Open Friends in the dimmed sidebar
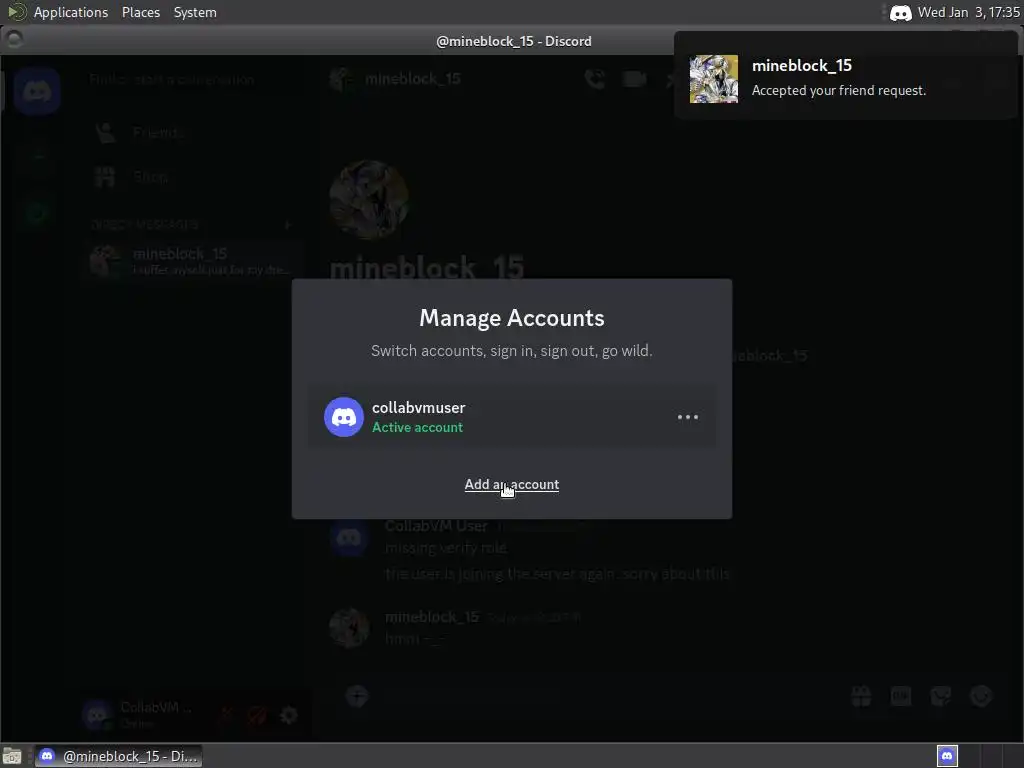This screenshot has width=1024, height=768. [194, 133]
